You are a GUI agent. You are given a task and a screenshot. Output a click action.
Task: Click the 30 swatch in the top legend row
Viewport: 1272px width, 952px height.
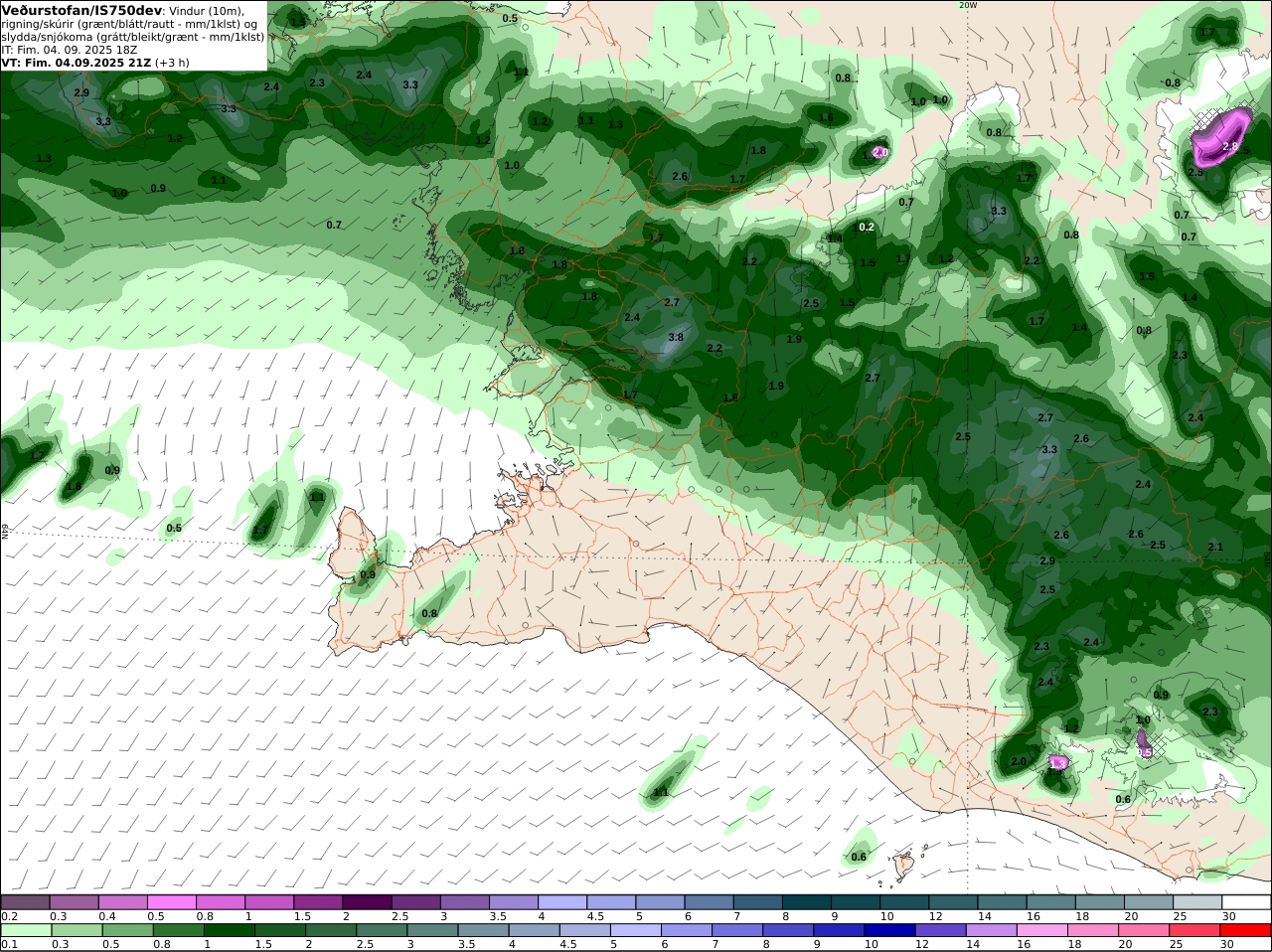(1245, 902)
